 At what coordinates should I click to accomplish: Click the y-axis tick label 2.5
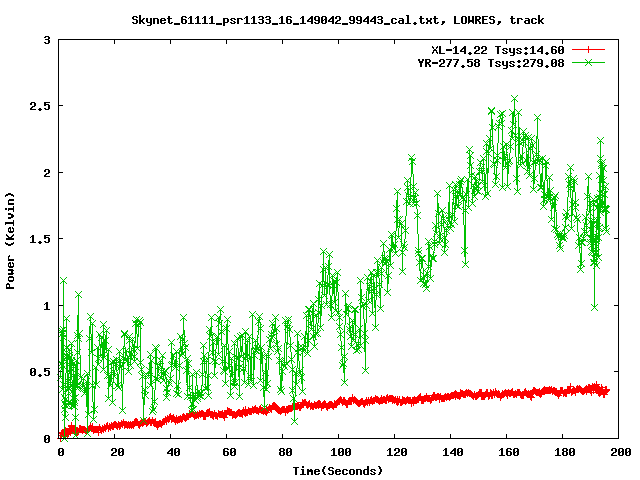[41, 105]
